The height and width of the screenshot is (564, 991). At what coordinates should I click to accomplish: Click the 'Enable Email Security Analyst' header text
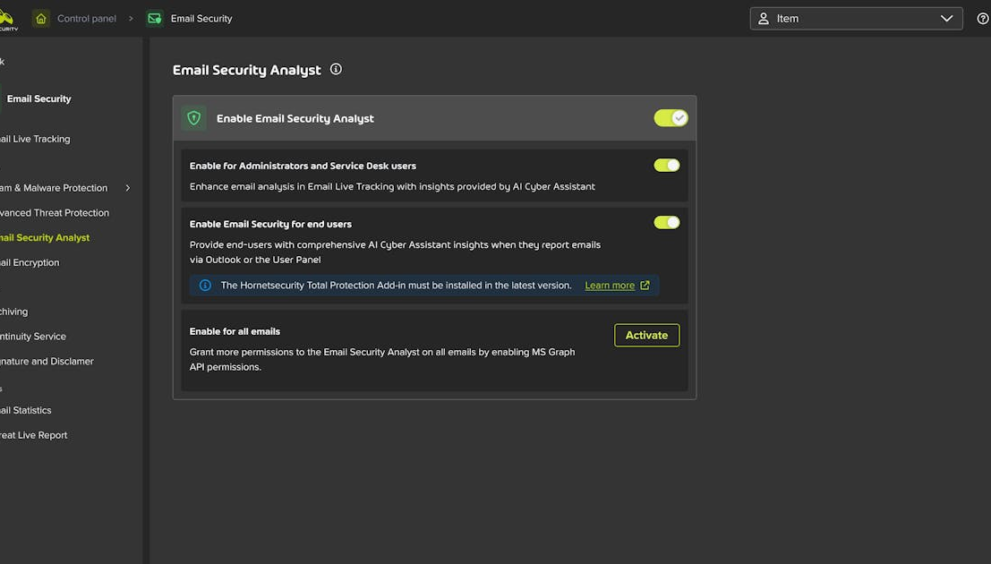coord(295,118)
